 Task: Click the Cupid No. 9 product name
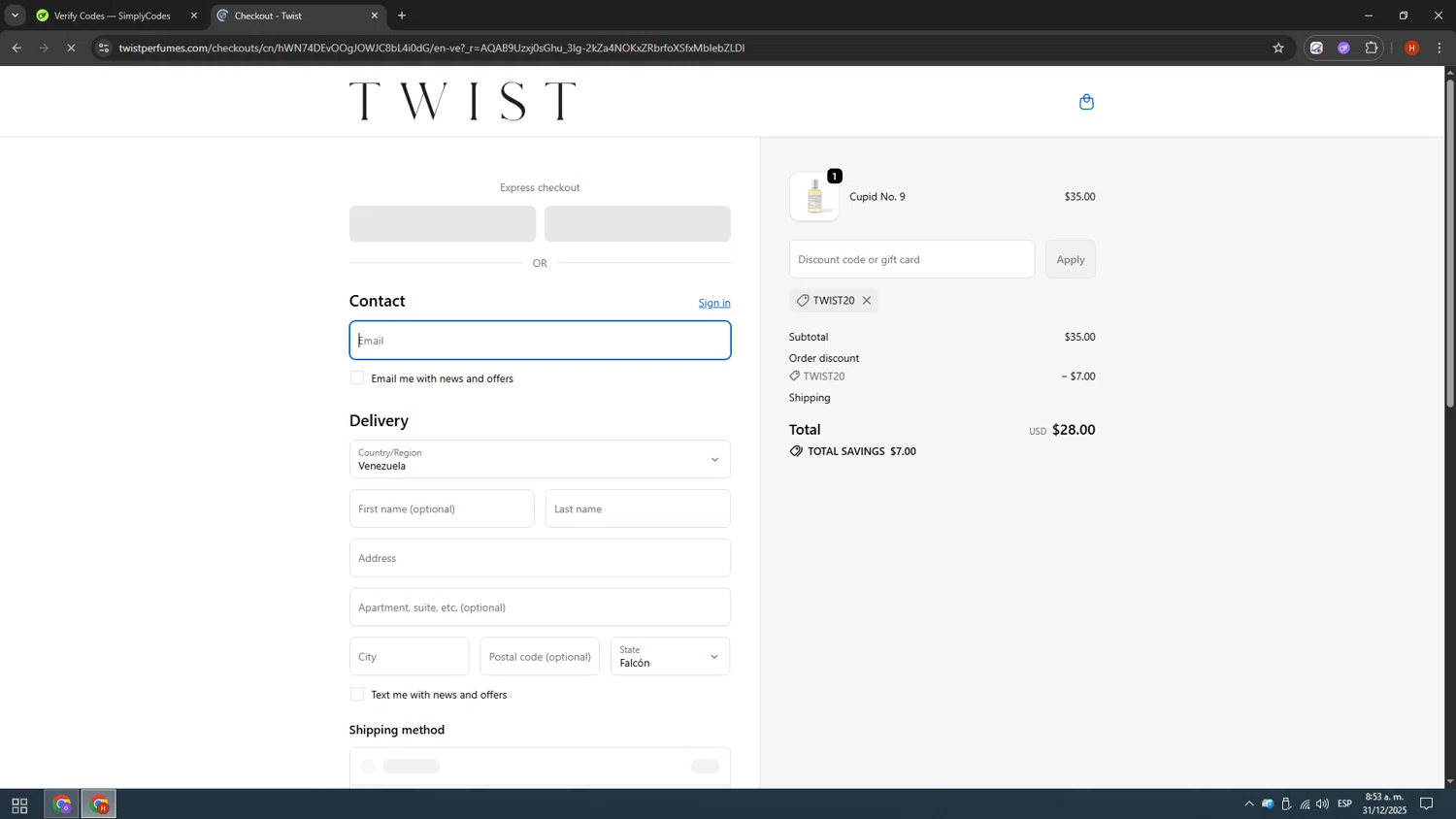click(x=877, y=197)
